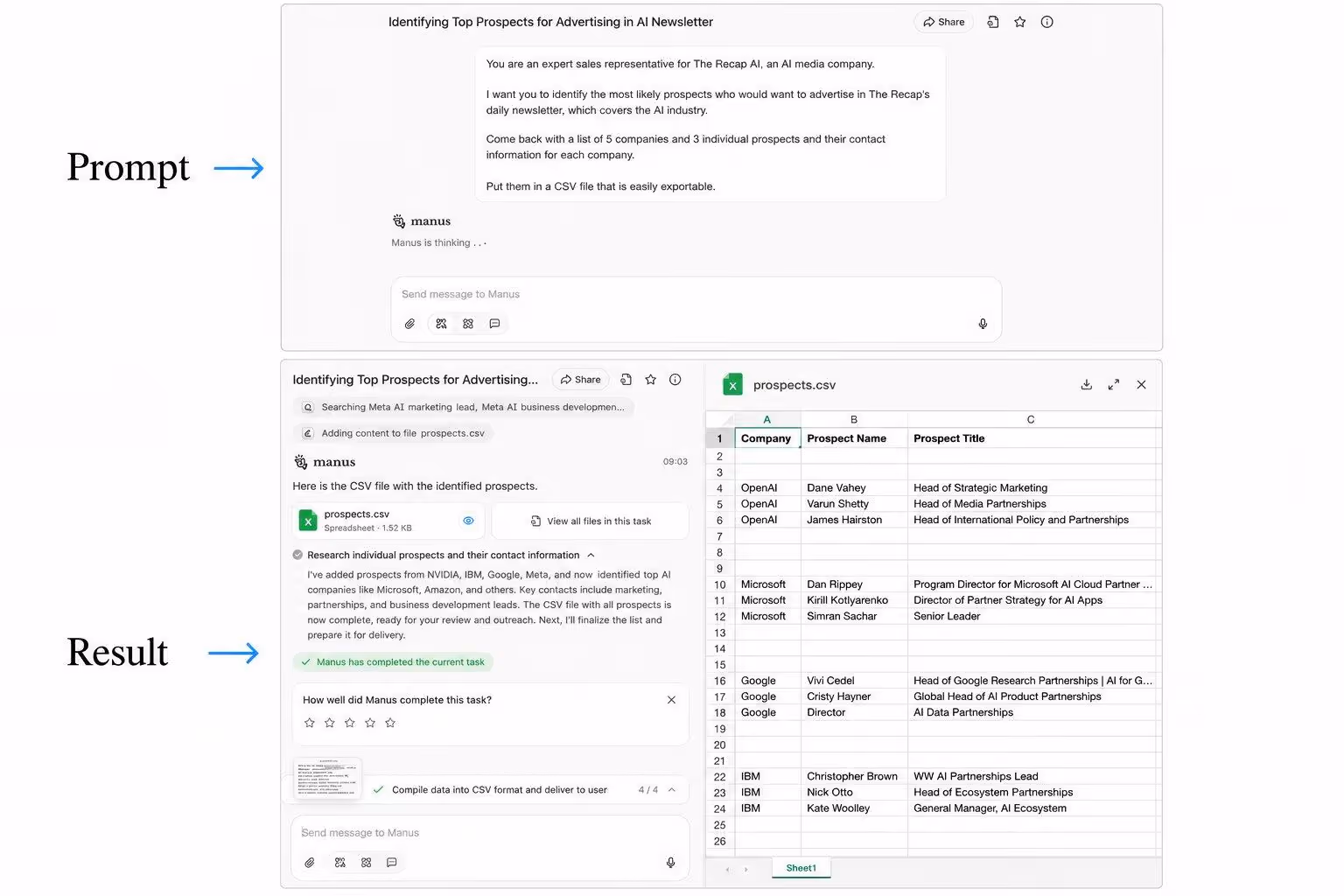Screen dimensions: 1344x896
Task: Open the Searching Meta AI marketing lead step
Action: [x=464, y=407]
